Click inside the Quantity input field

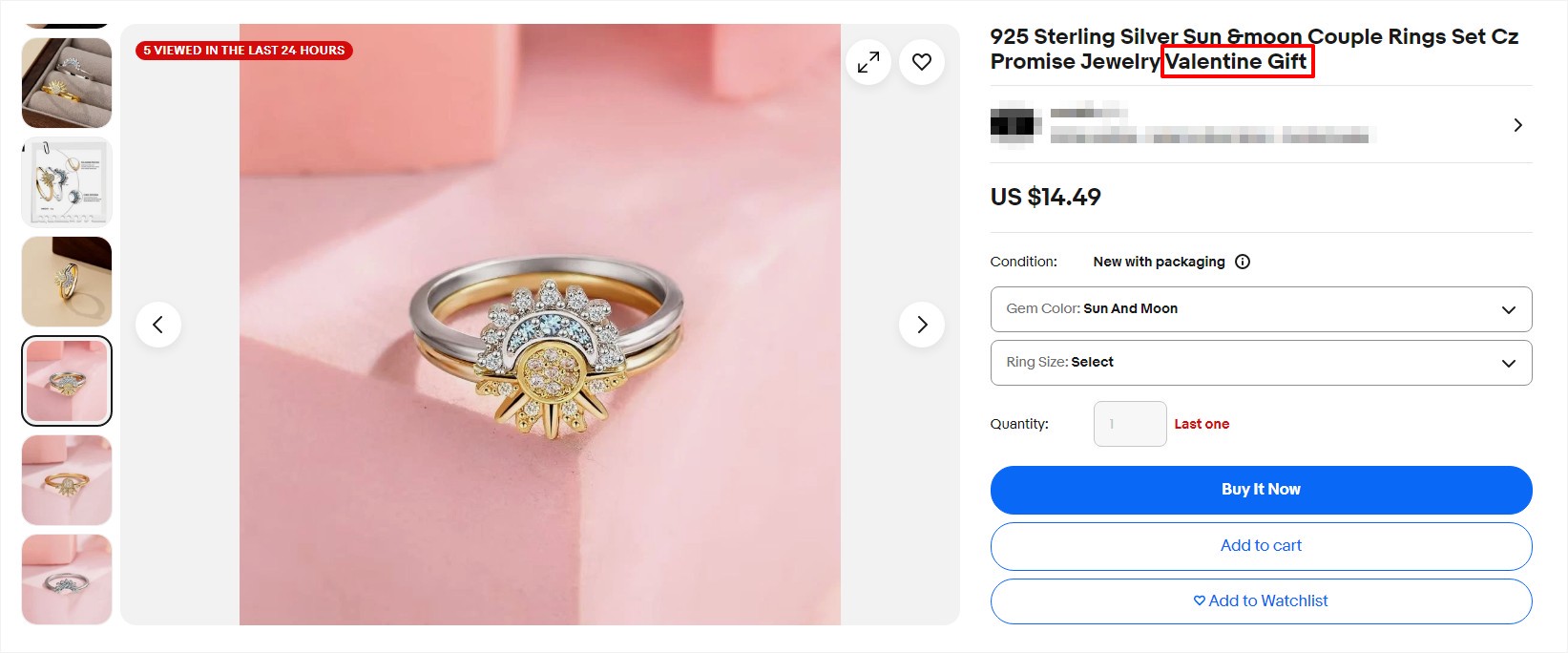[x=1130, y=423]
